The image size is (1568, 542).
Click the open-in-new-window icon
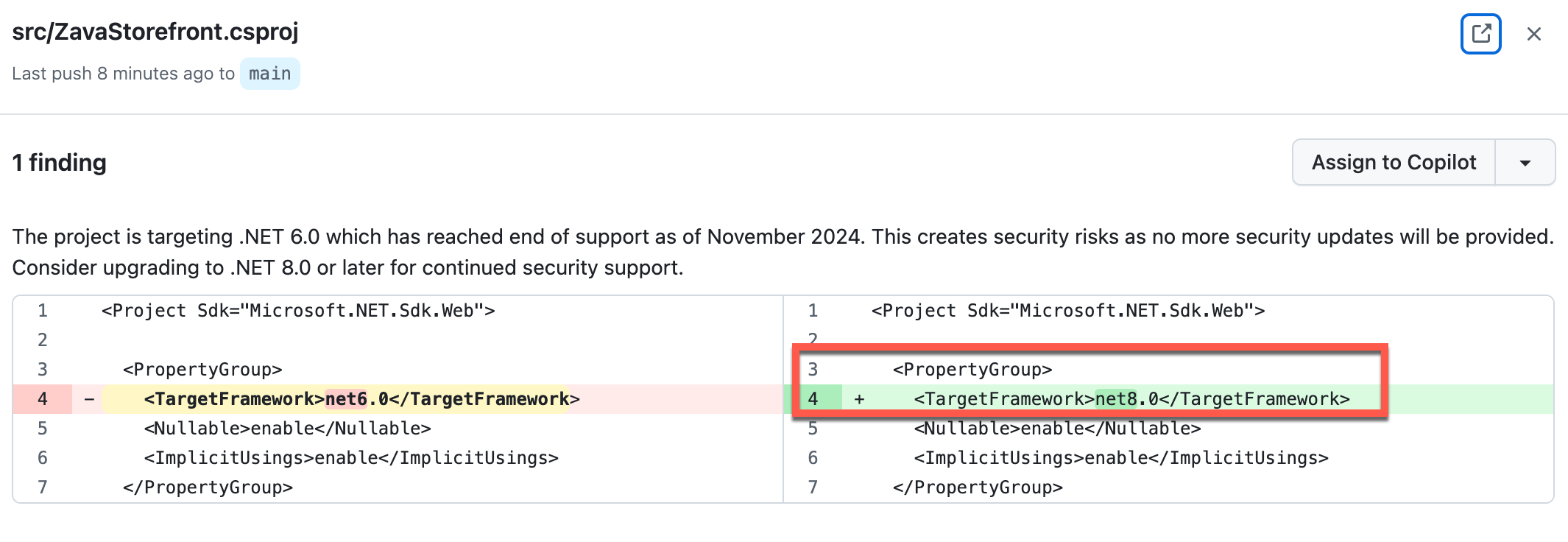point(1482,34)
